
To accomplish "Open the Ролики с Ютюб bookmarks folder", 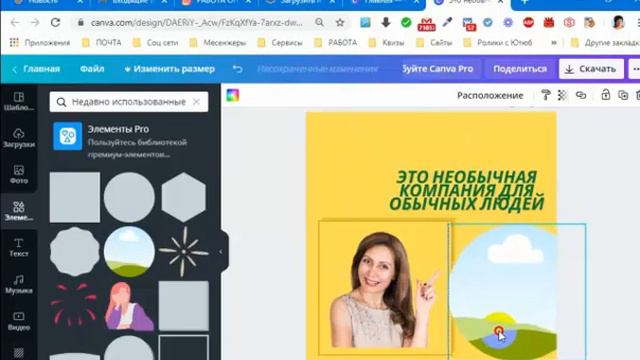I will 498,42.
